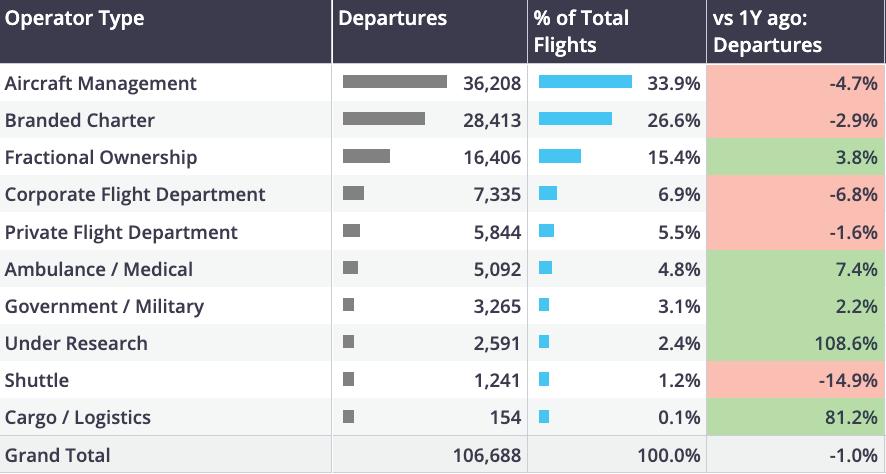The height and width of the screenshot is (474, 886).
Task: Click the Grand Total departures value 106,688
Action: coord(487,455)
